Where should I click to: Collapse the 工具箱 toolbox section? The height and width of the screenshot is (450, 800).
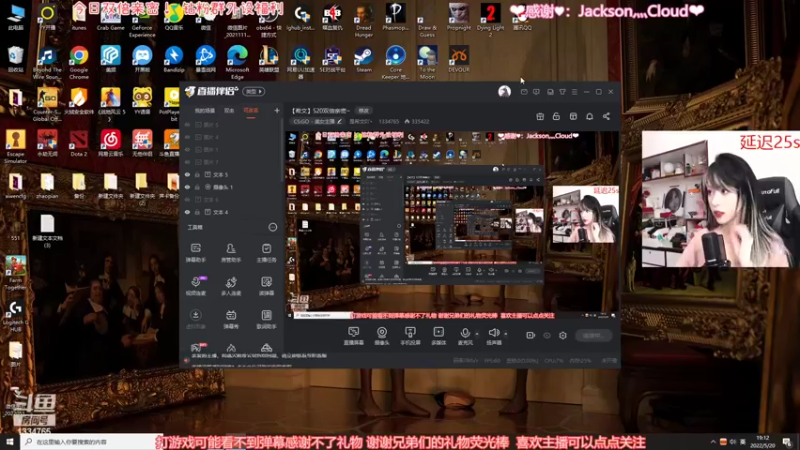[273, 227]
